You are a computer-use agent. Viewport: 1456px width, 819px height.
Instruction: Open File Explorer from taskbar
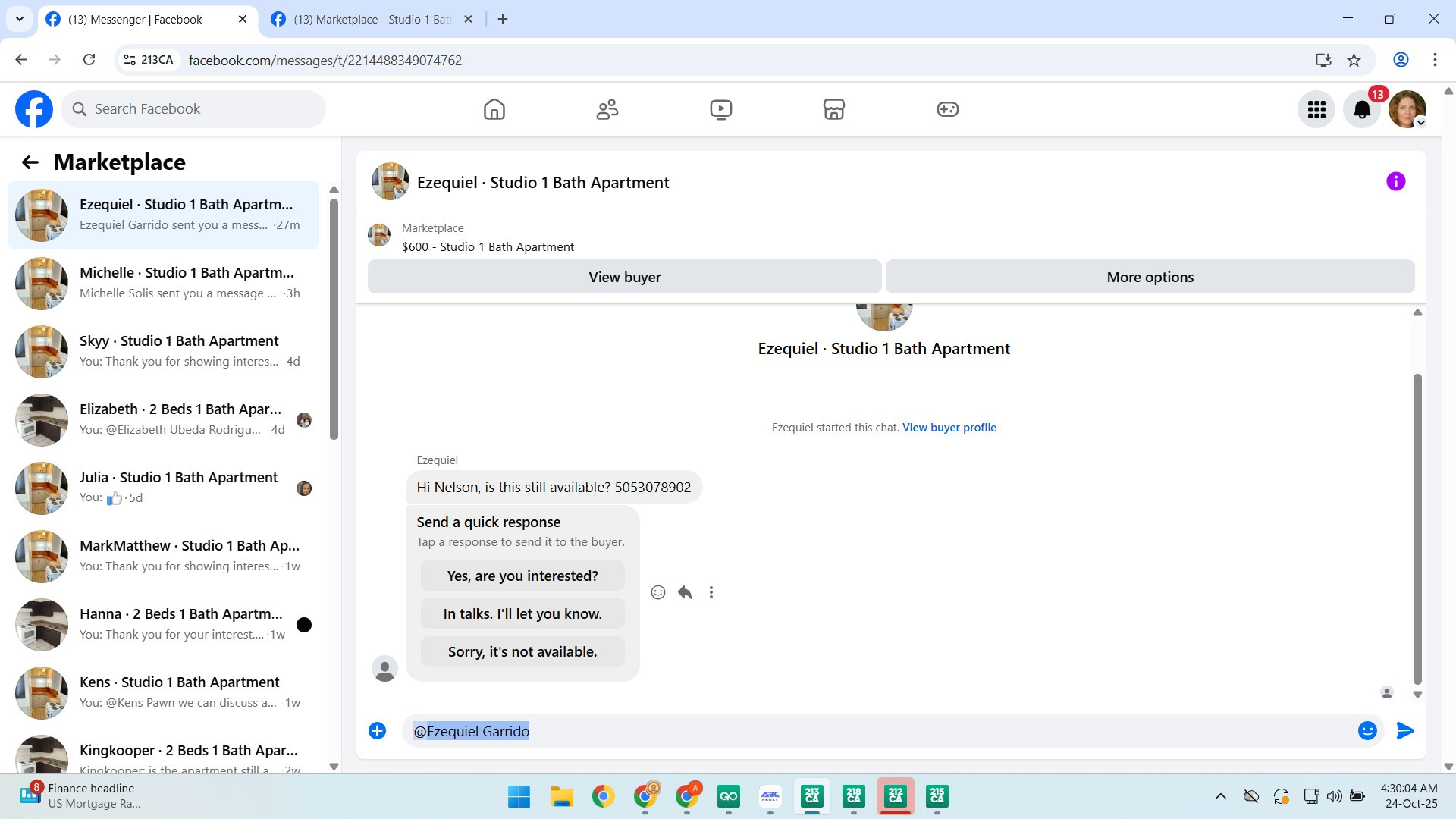(x=561, y=796)
